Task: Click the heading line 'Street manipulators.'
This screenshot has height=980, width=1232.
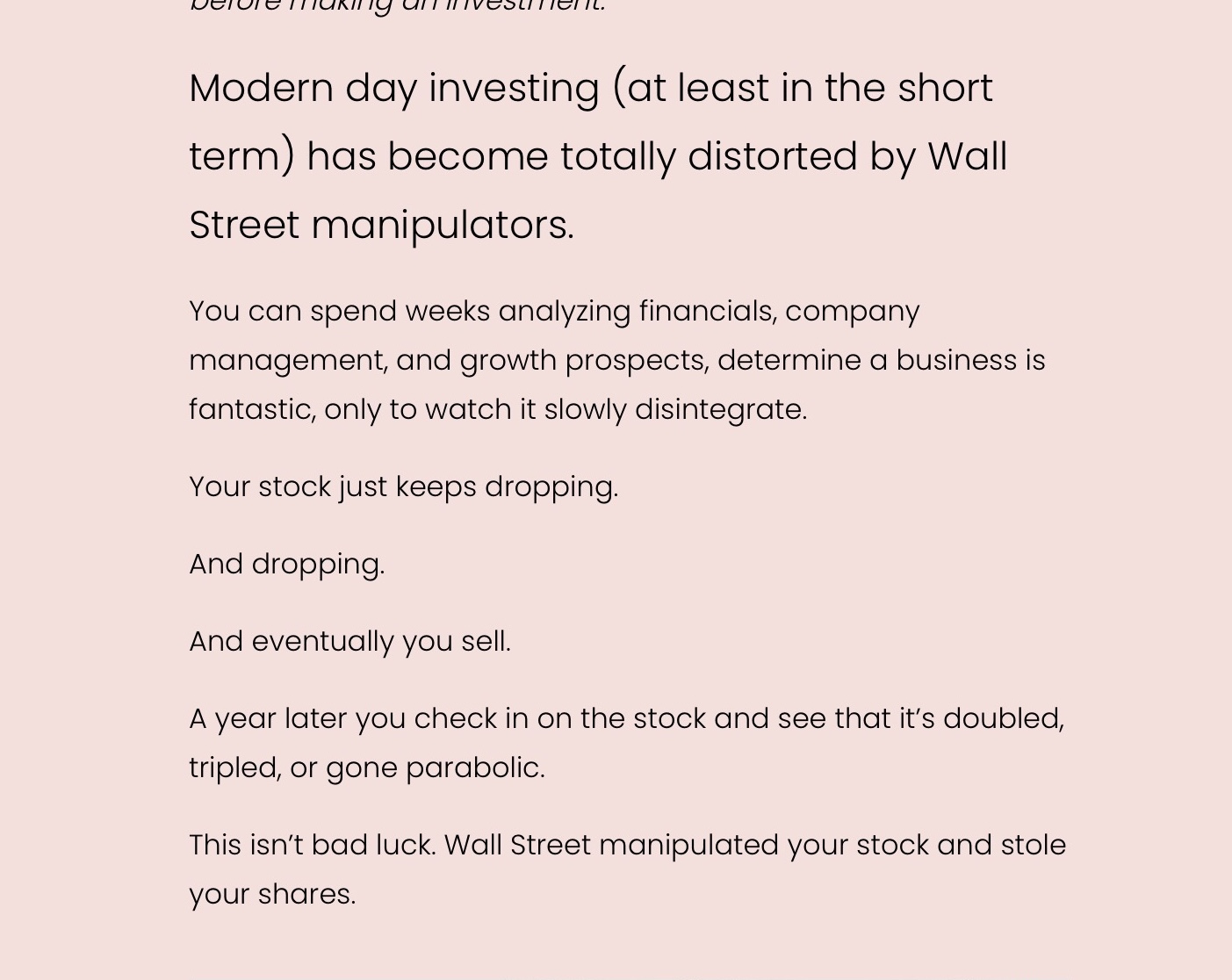Action: pyautogui.click(x=381, y=225)
